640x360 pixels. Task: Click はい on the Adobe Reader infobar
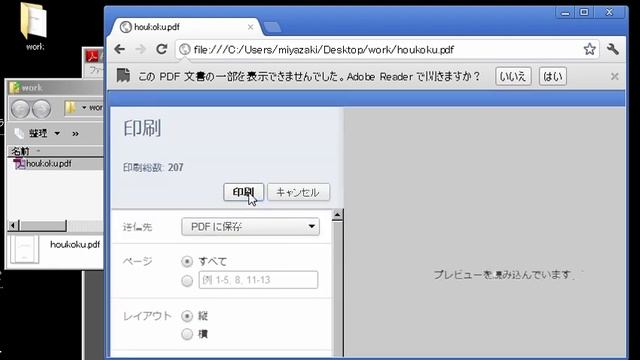[553, 76]
